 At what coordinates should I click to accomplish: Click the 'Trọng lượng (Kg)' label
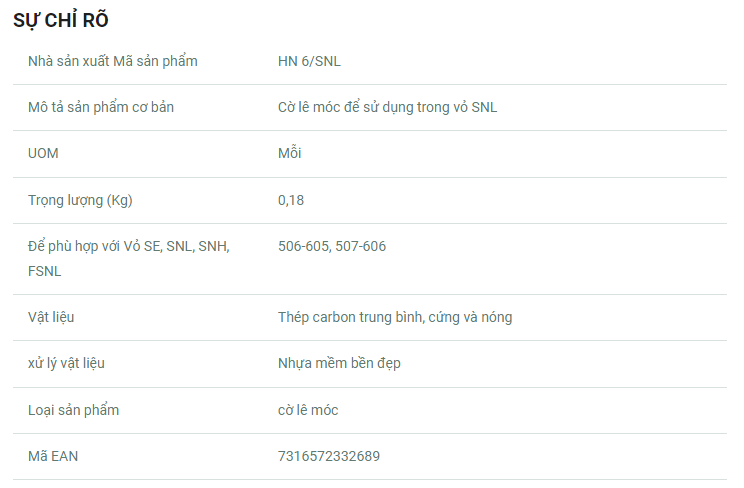[80, 200]
